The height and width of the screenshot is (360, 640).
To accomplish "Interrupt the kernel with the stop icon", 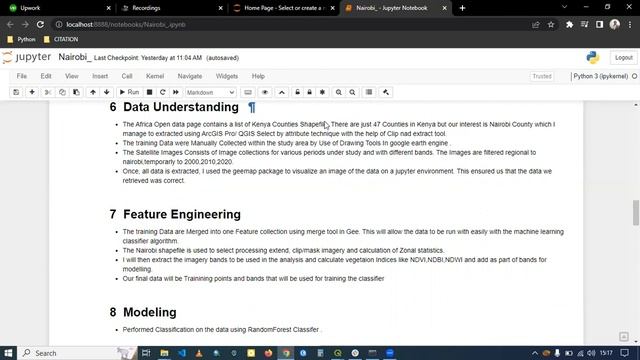I will (x=149, y=92).
